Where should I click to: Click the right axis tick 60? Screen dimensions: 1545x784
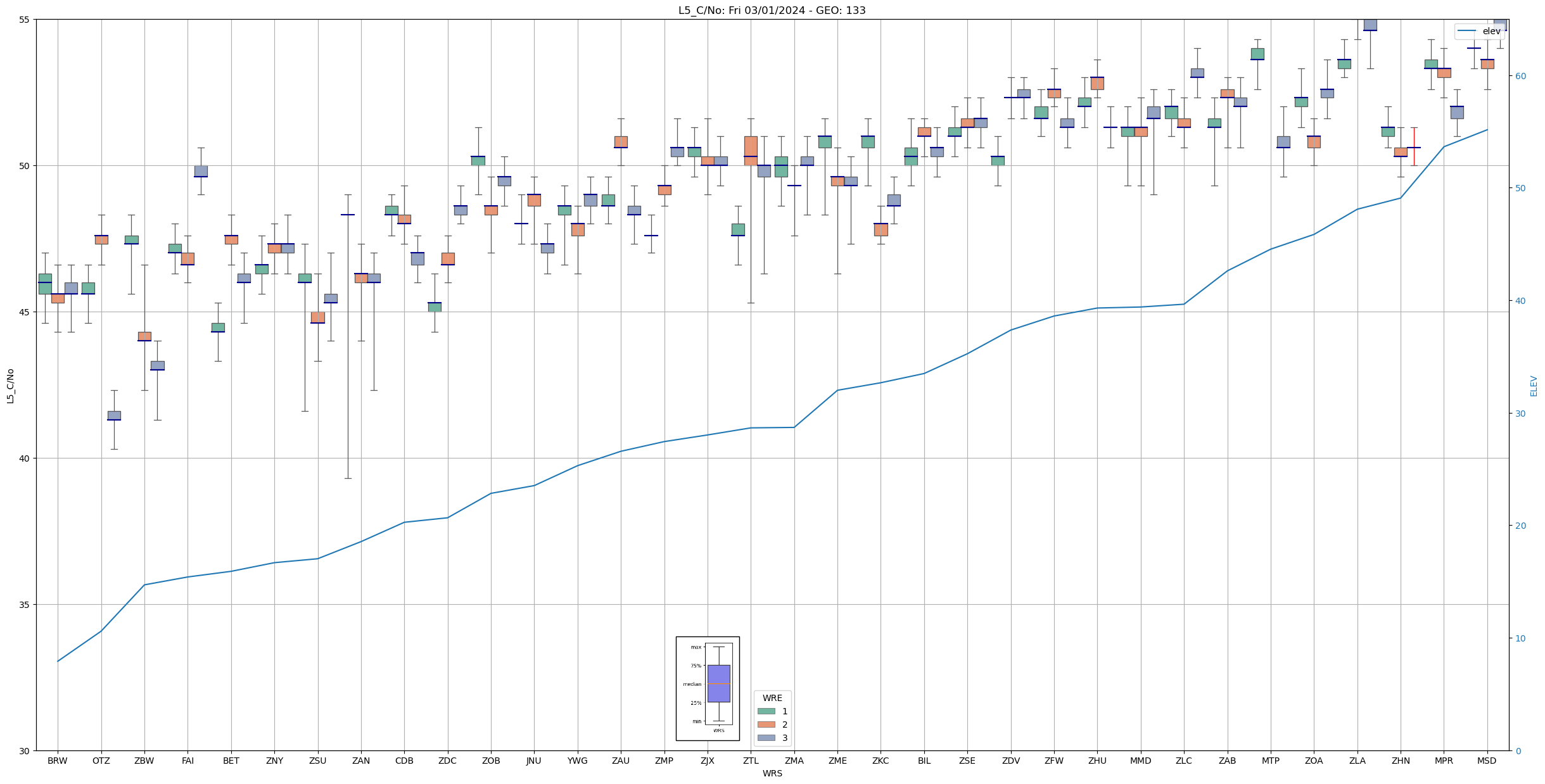[1520, 76]
